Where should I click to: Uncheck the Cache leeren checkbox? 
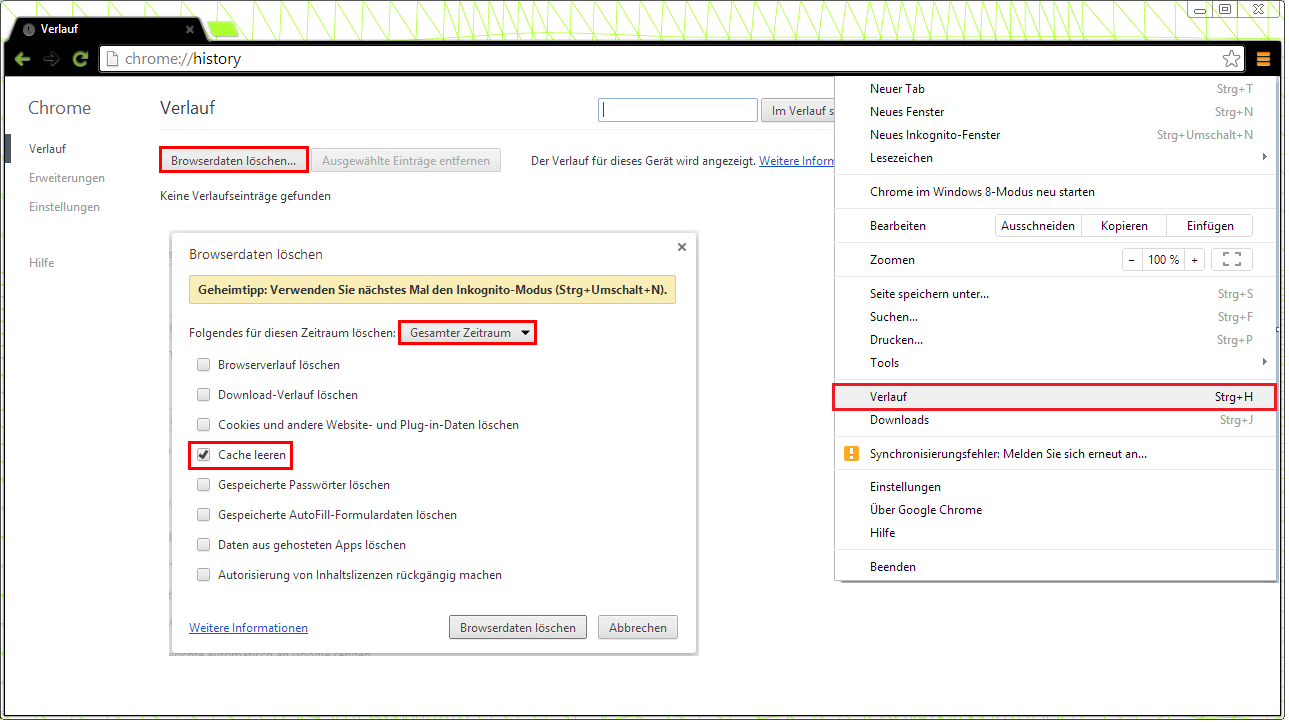pyautogui.click(x=203, y=454)
